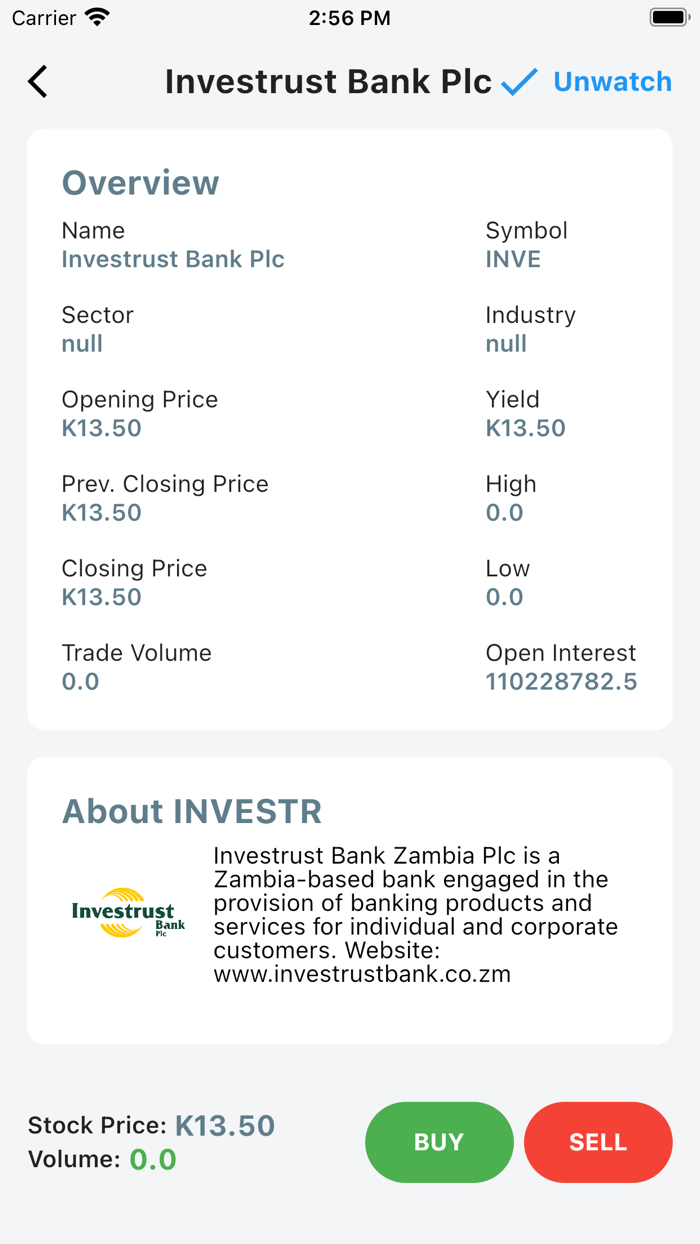The height and width of the screenshot is (1244, 700).
Task: Tap the Opening Price value
Action: click(101, 429)
